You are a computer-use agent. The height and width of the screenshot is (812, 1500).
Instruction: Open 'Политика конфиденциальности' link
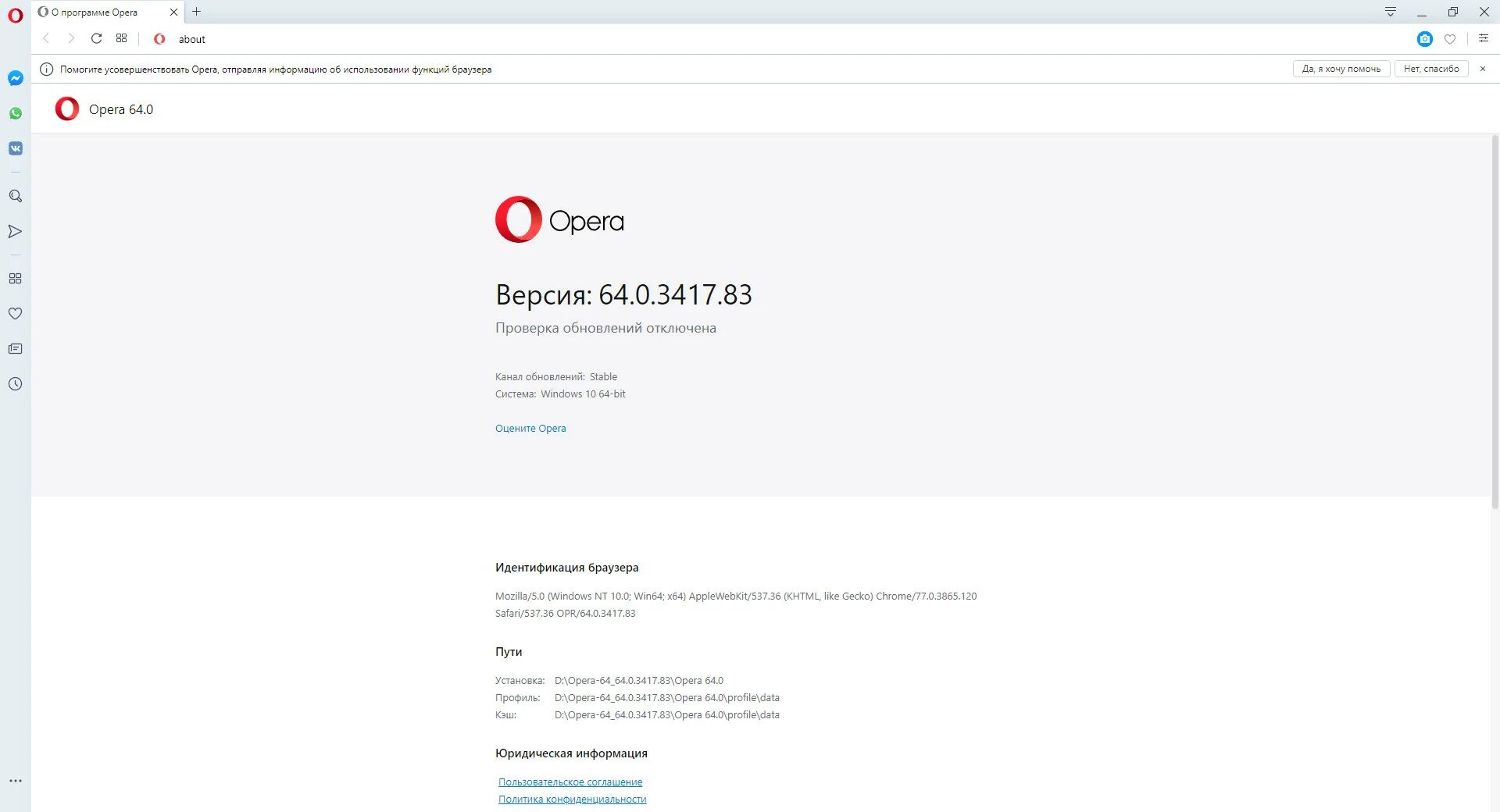[x=573, y=800]
